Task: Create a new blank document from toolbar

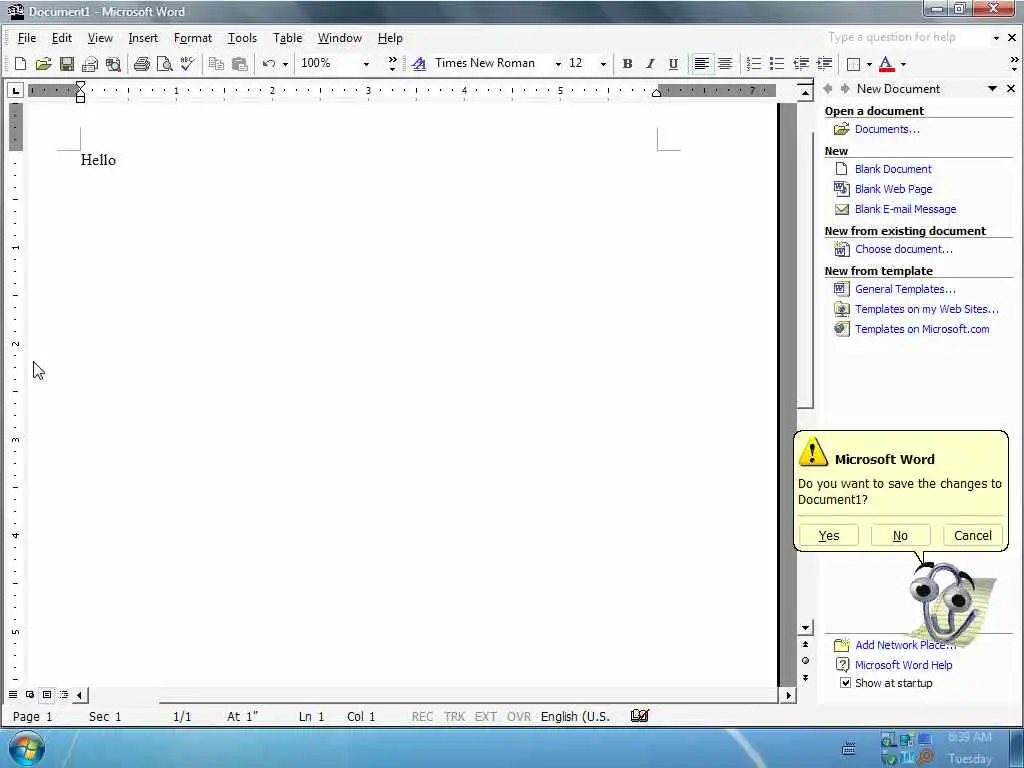Action: click(x=20, y=63)
